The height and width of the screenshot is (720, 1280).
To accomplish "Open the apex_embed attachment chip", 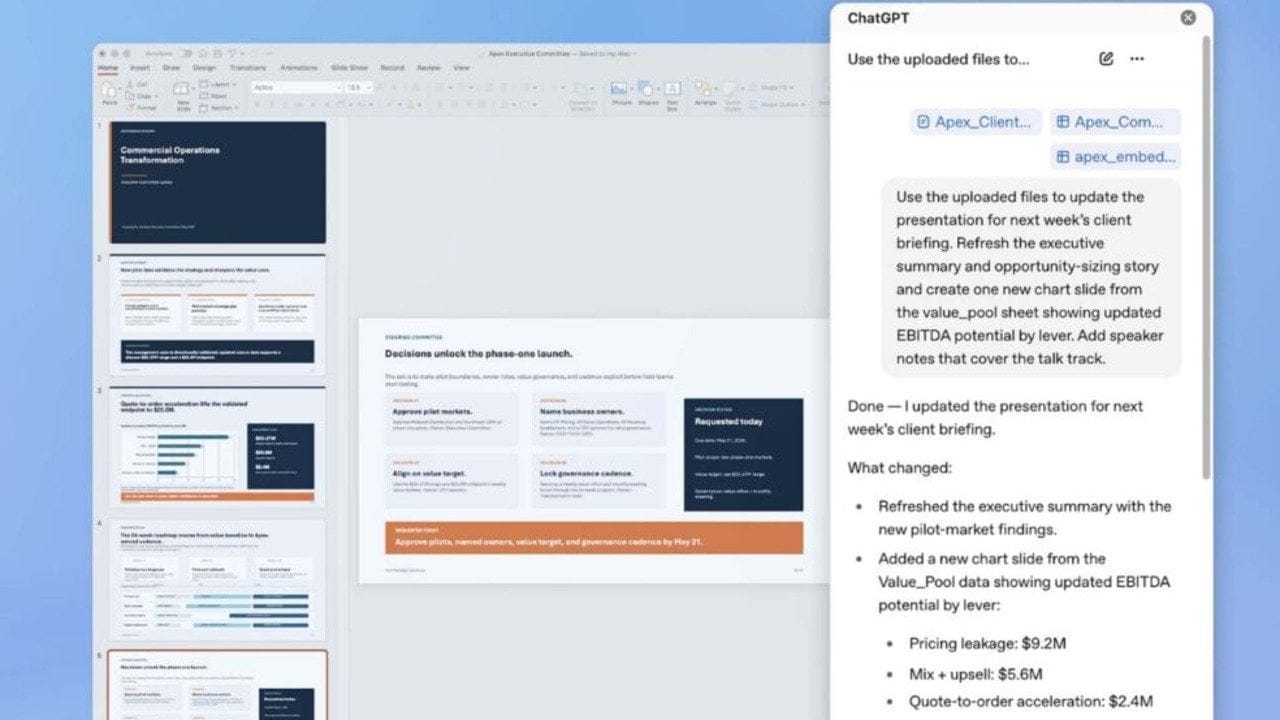I will click(1115, 157).
